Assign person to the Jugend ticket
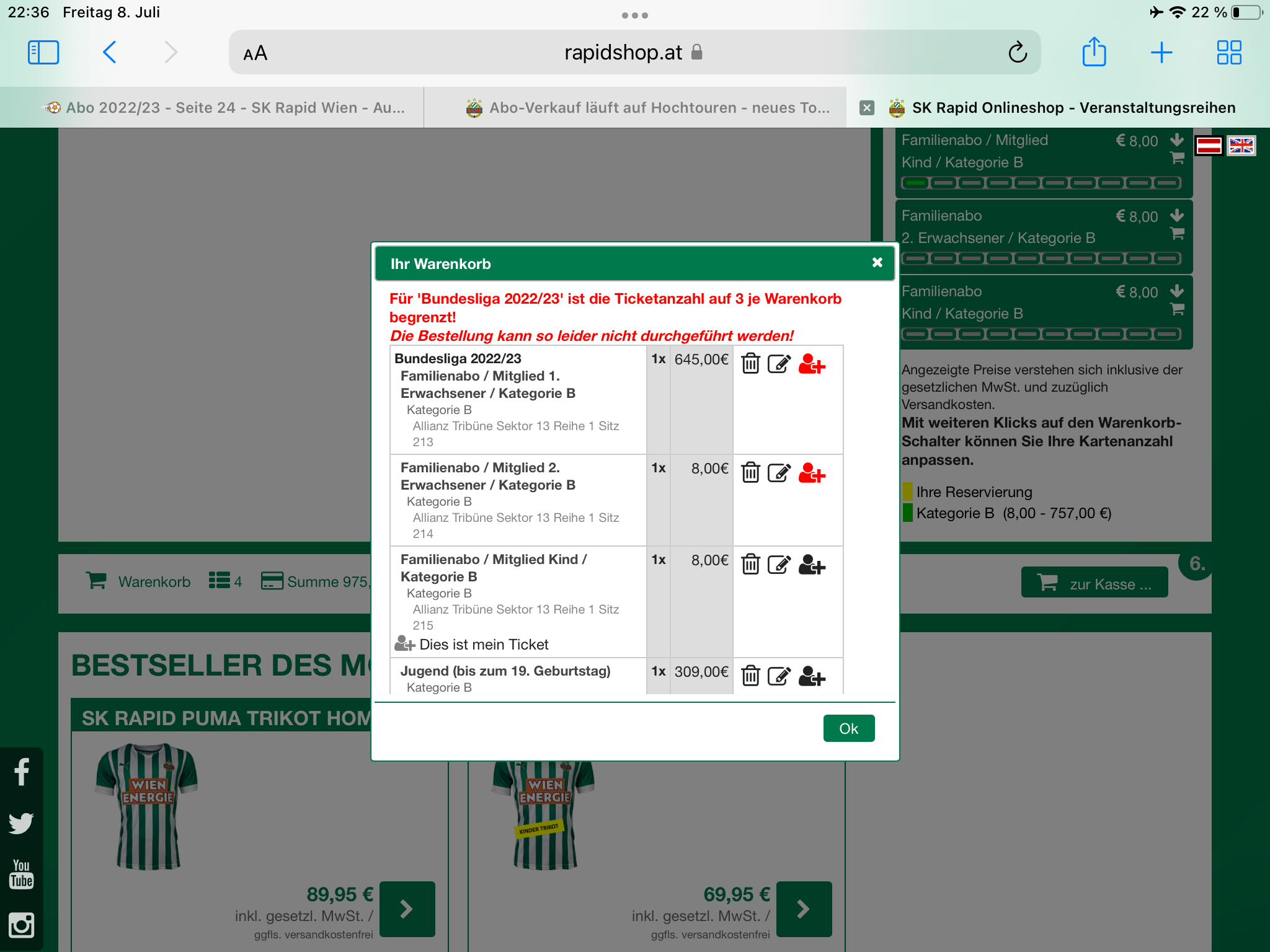Screen dimensions: 1270x952 [x=812, y=676]
